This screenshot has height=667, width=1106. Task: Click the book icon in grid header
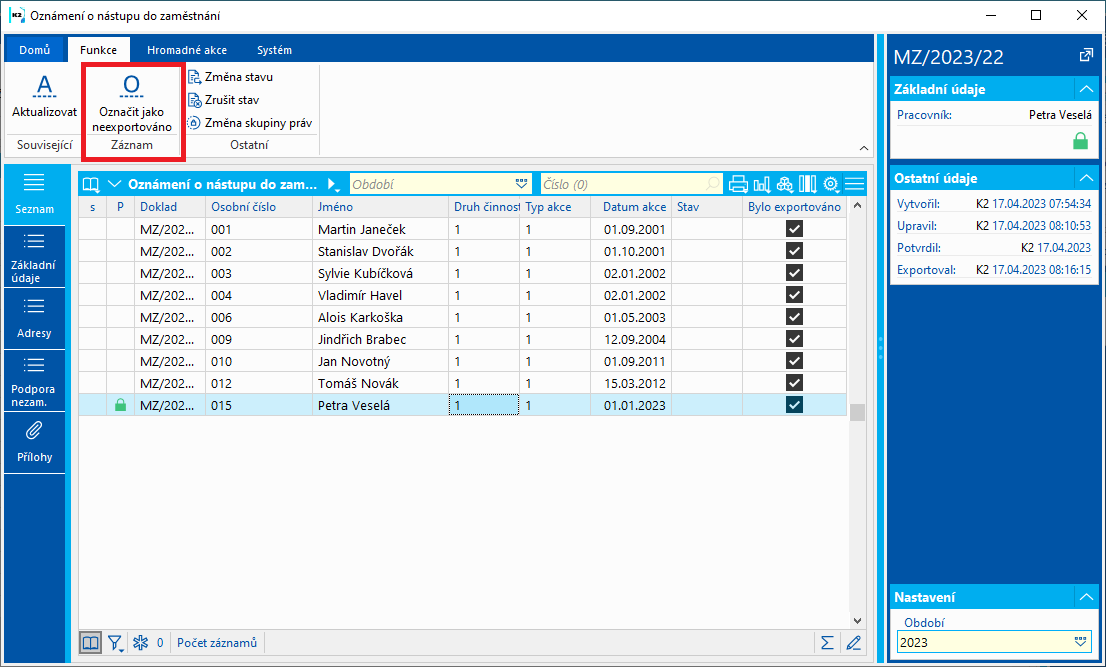point(92,185)
